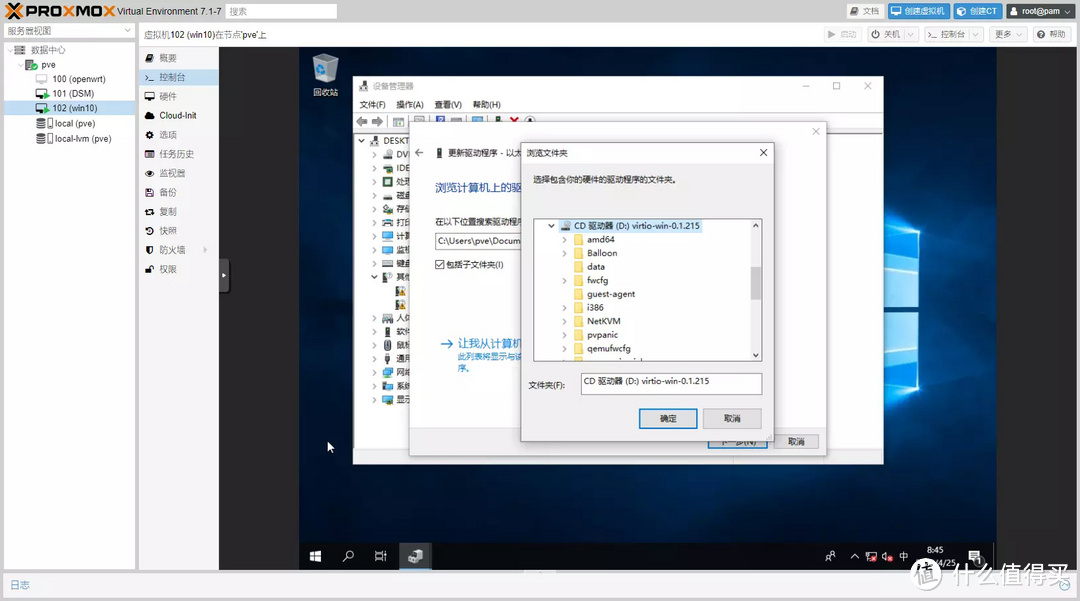Select 102 (win10) VM in tree

(x=74, y=108)
